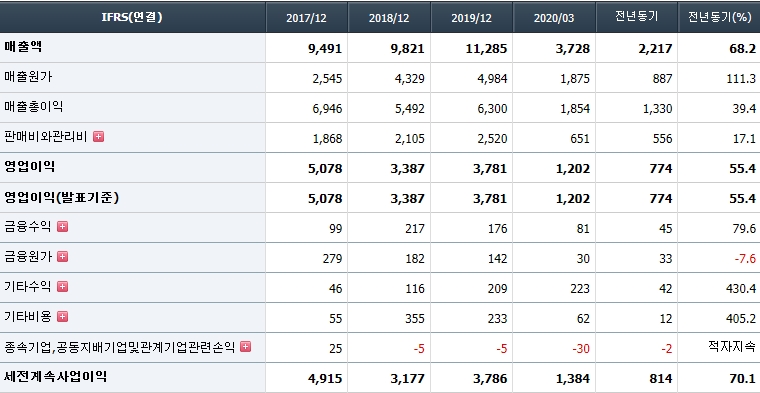Click 세전계속사업이익 전년동기 value 814
This screenshot has height=393, width=760.
[661, 378]
